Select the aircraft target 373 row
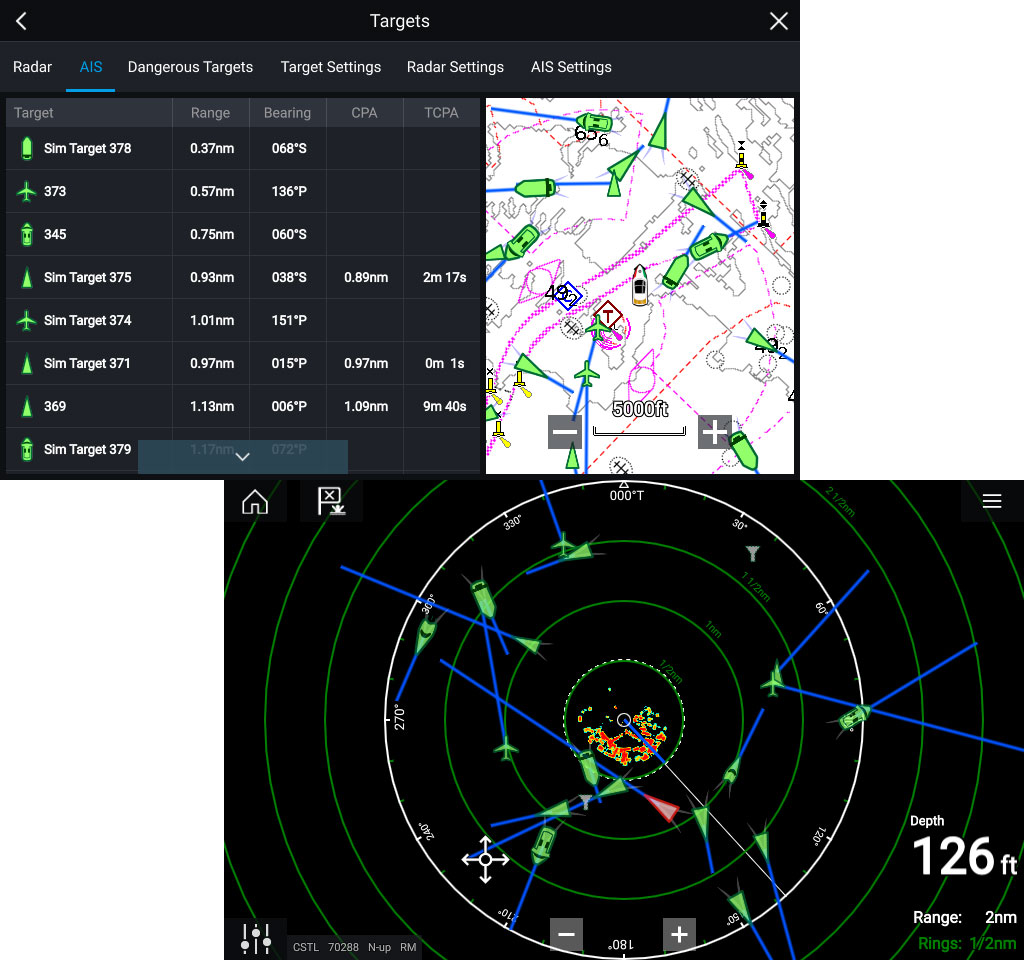This screenshot has height=960, width=1024. coord(243,191)
